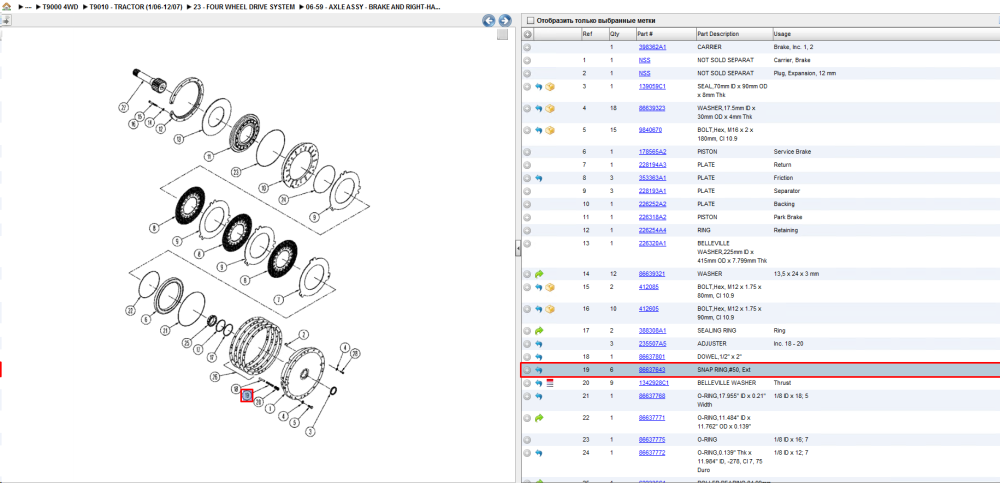This screenshot has height=483, width=1000.
Task: Click add icon for RING Retaining row
Action: tap(527, 230)
